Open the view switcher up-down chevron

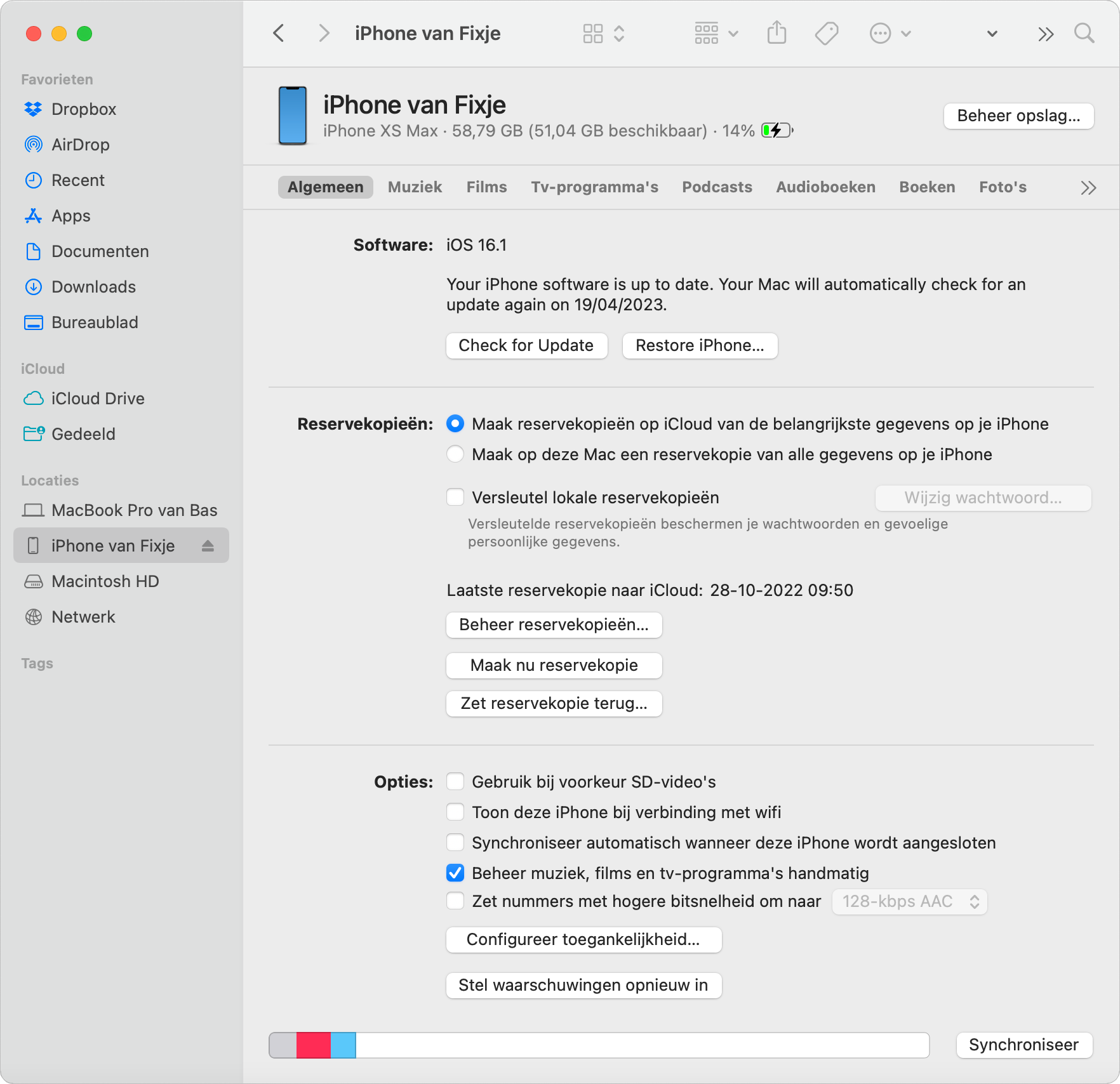point(619,33)
